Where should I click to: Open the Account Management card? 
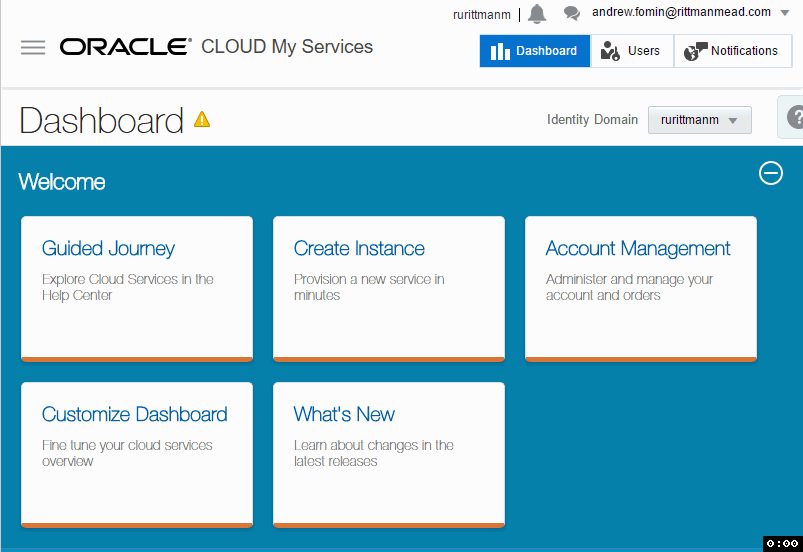click(641, 289)
